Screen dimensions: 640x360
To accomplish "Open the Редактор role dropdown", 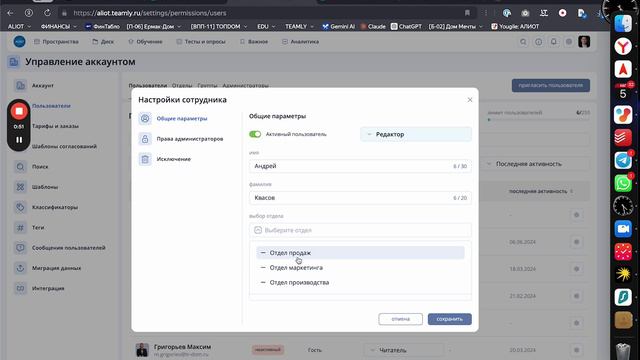I will tap(416, 134).
